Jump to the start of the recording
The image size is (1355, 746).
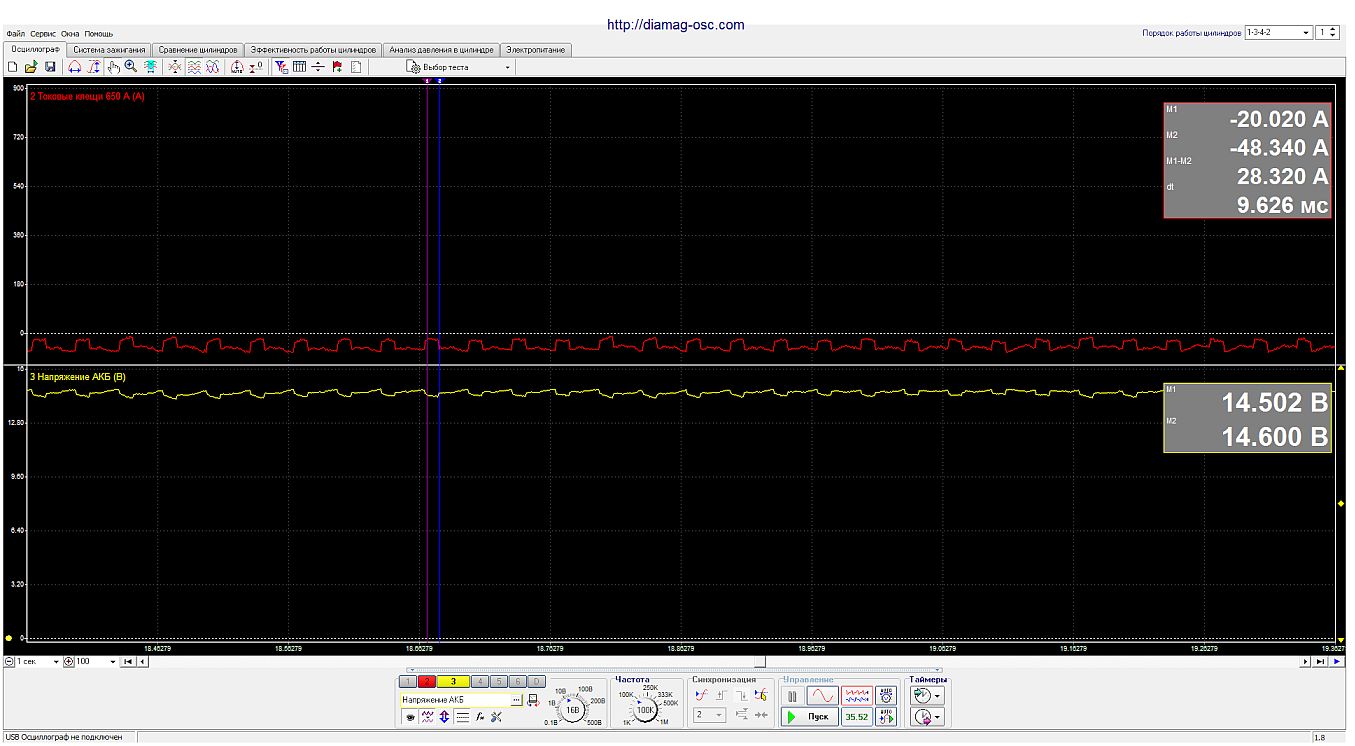pos(128,662)
